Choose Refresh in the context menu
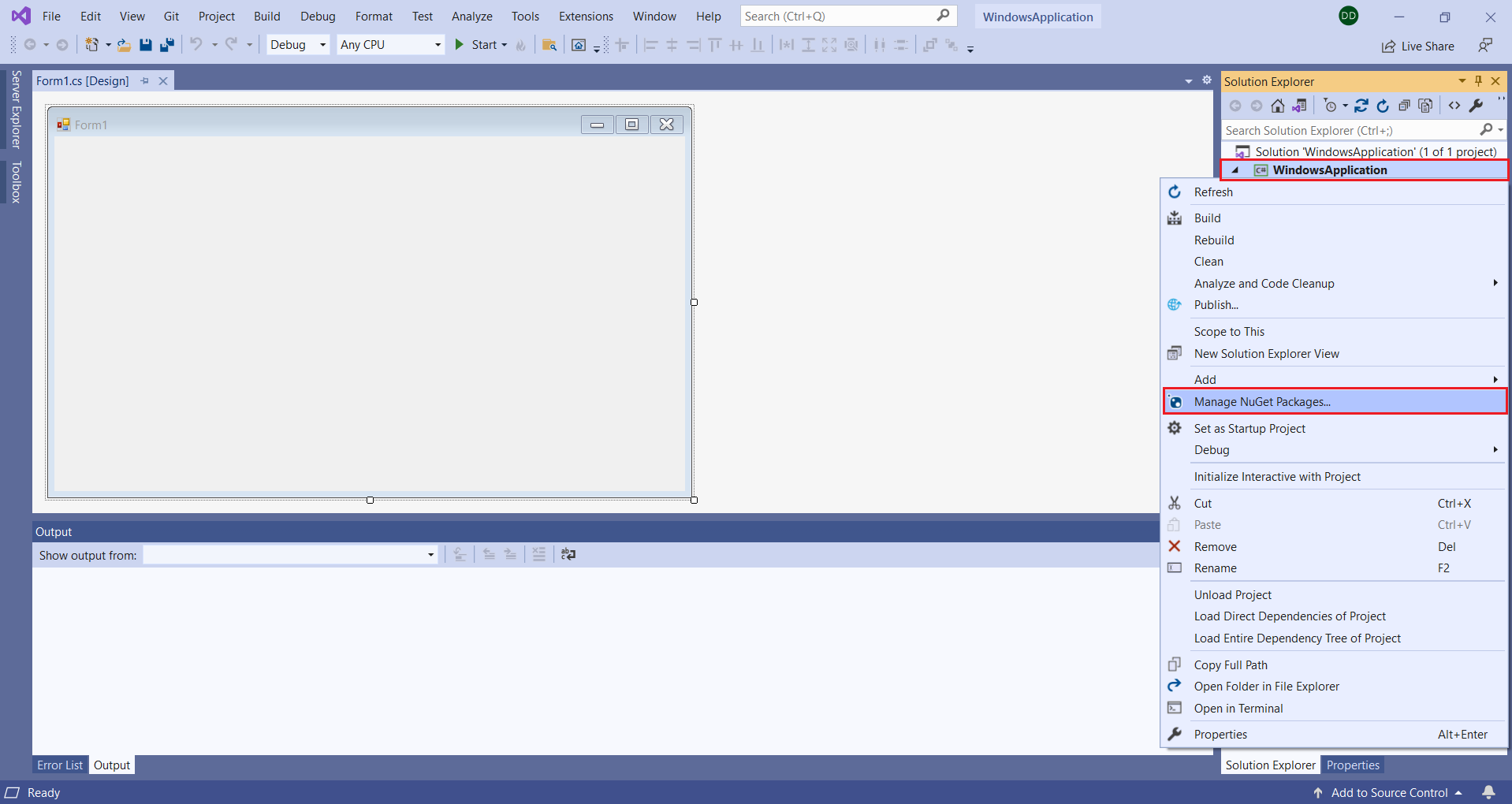The image size is (1512, 804). [x=1334, y=192]
